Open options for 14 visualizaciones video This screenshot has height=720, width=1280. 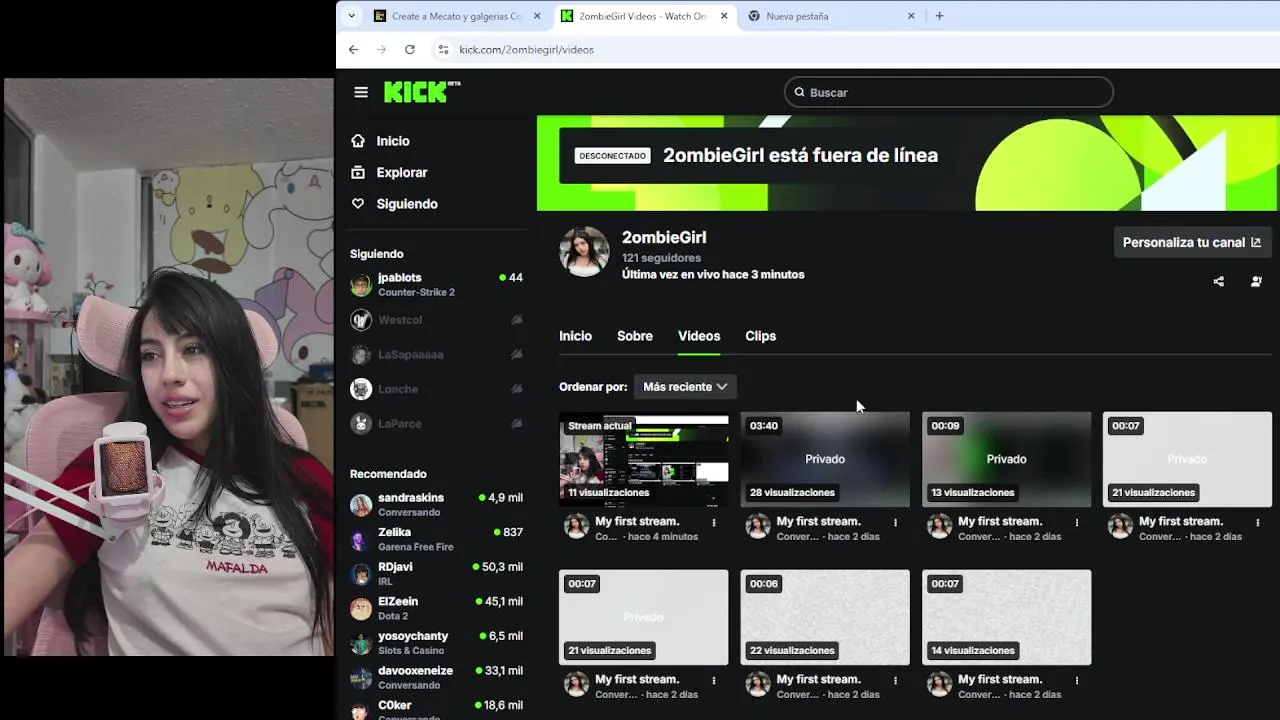(1077, 680)
